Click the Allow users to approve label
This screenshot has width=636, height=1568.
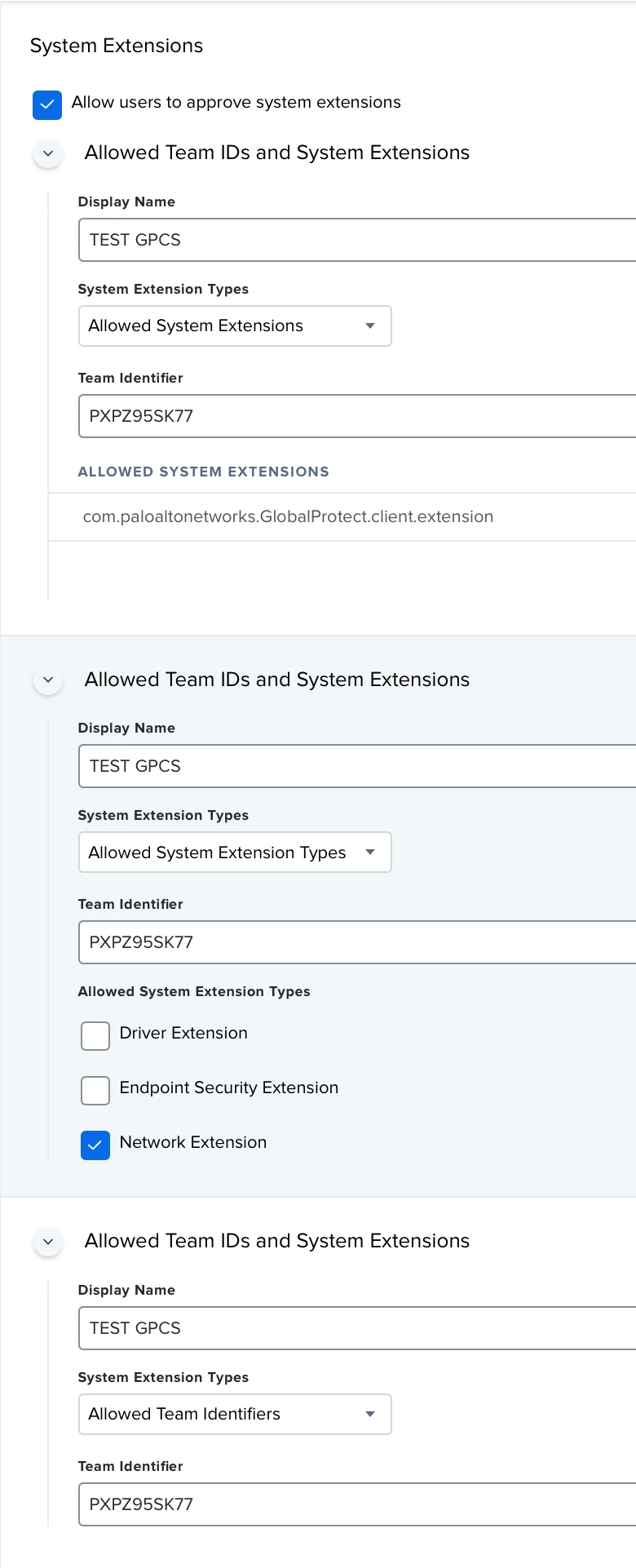236,102
